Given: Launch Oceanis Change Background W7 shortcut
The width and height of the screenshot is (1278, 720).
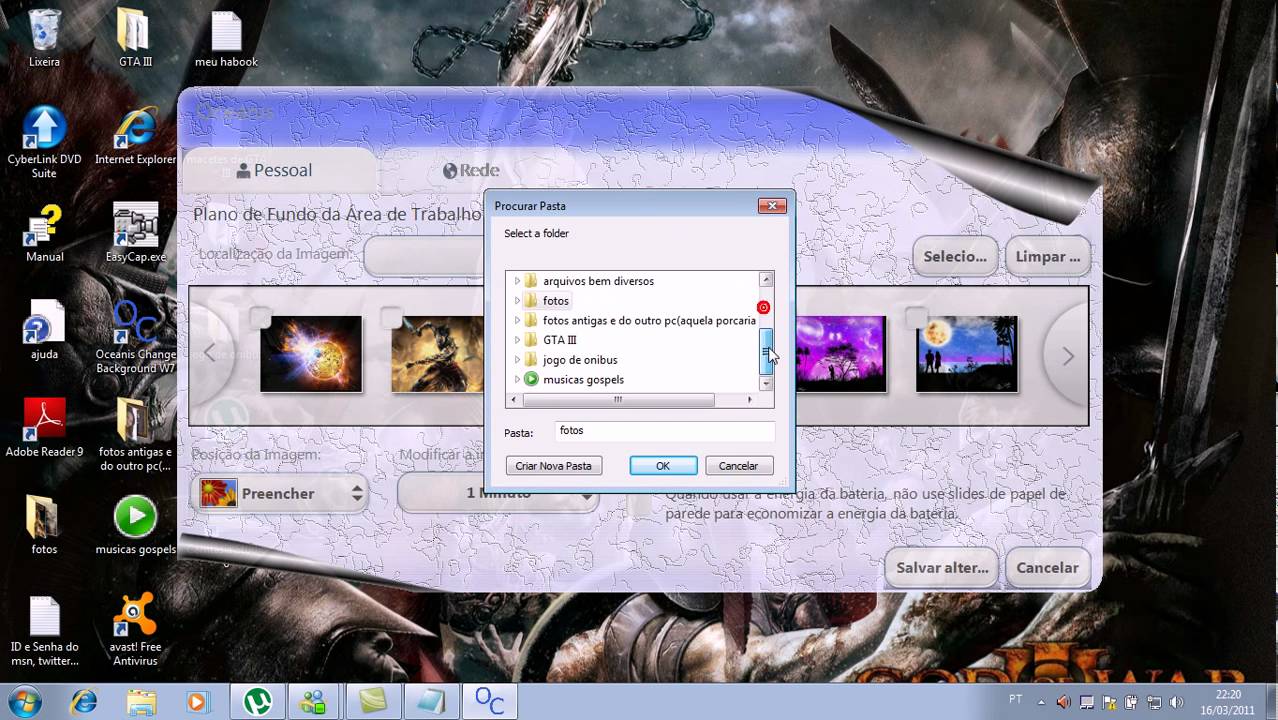Looking at the screenshot, I should (135, 337).
